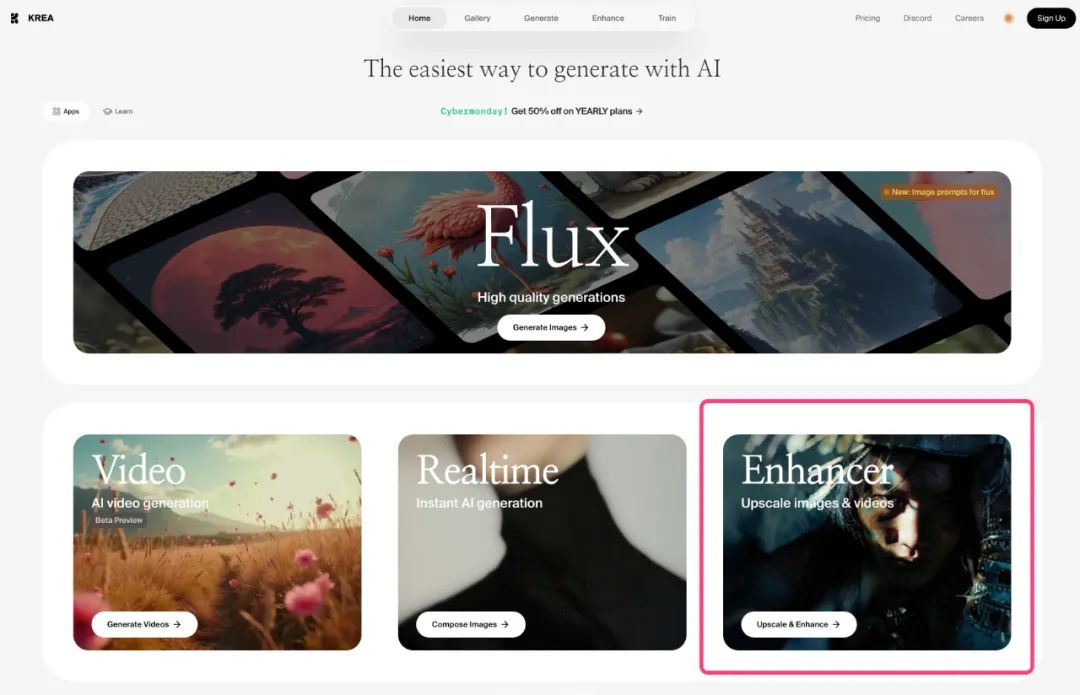Click arrow next to YEARLY plans offer
This screenshot has width=1080, height=695.
coord(639,111)
